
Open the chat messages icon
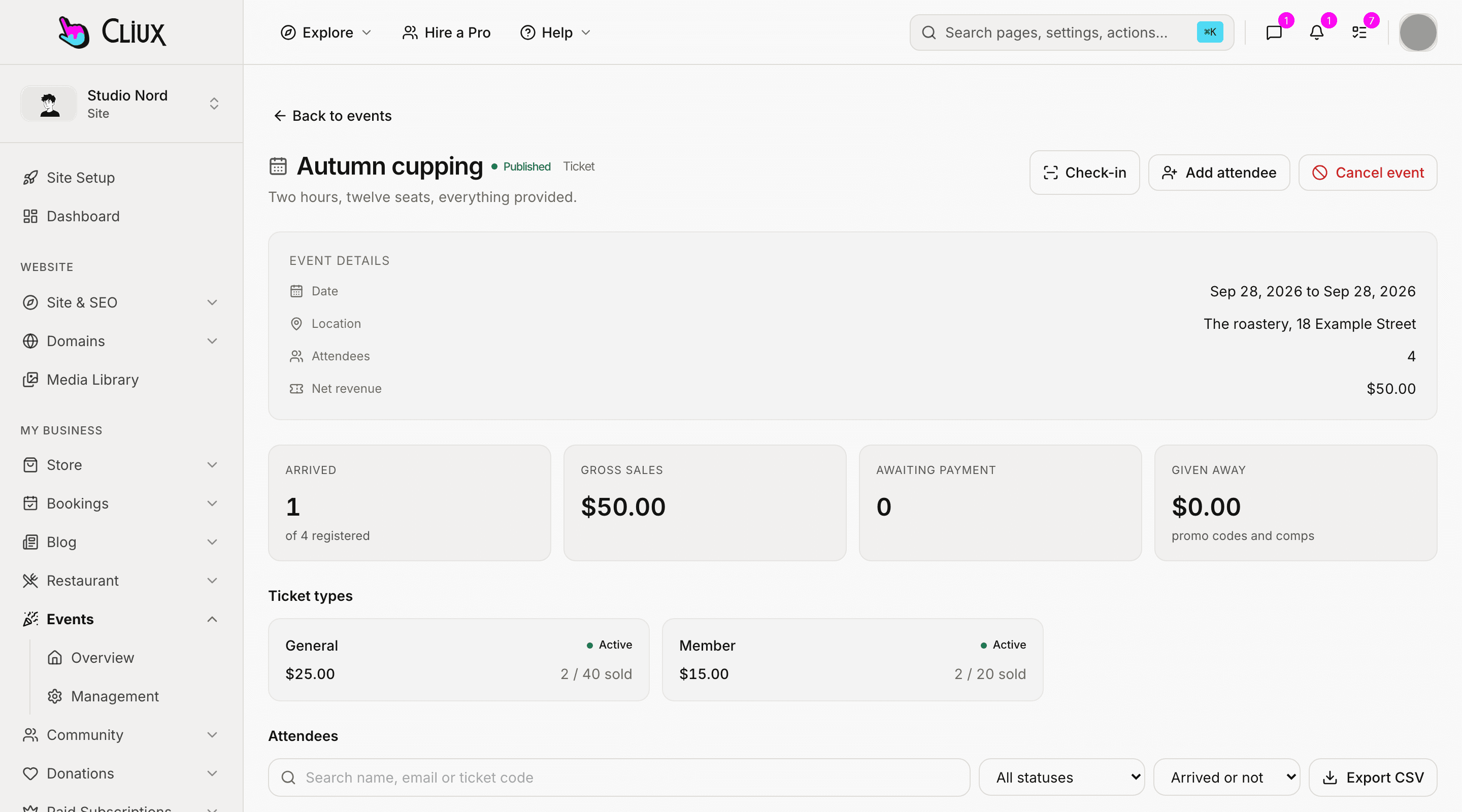click(x=1274, y=32)
